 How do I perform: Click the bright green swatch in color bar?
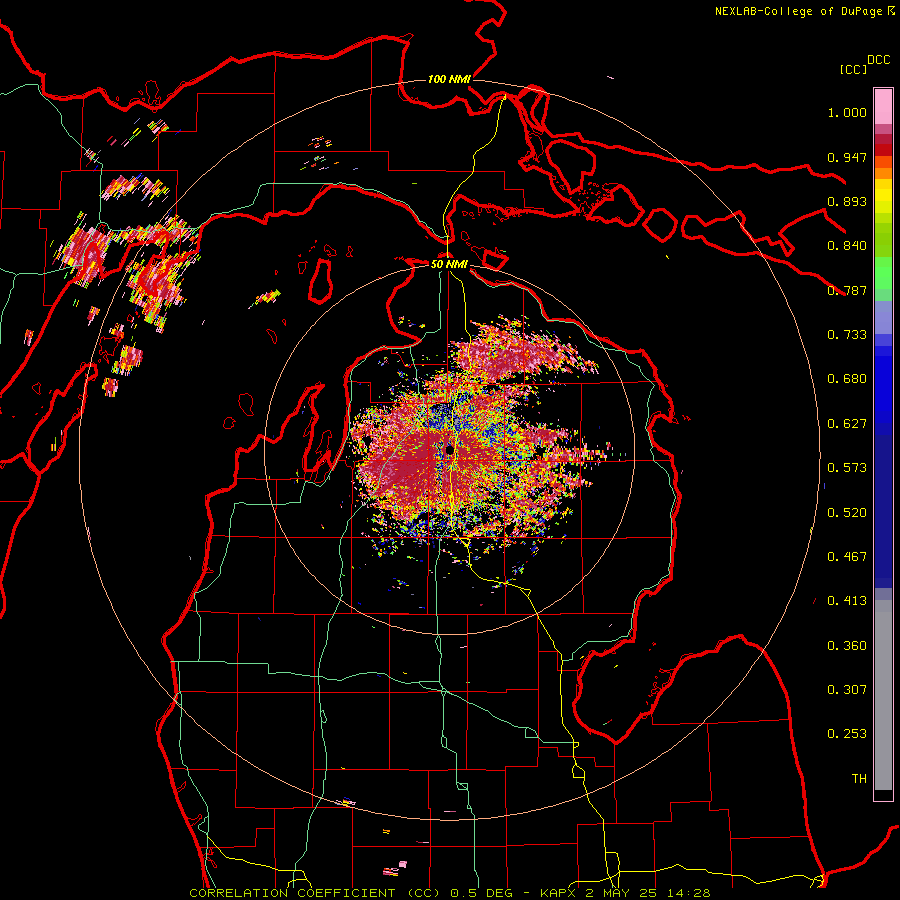(883, 273)
